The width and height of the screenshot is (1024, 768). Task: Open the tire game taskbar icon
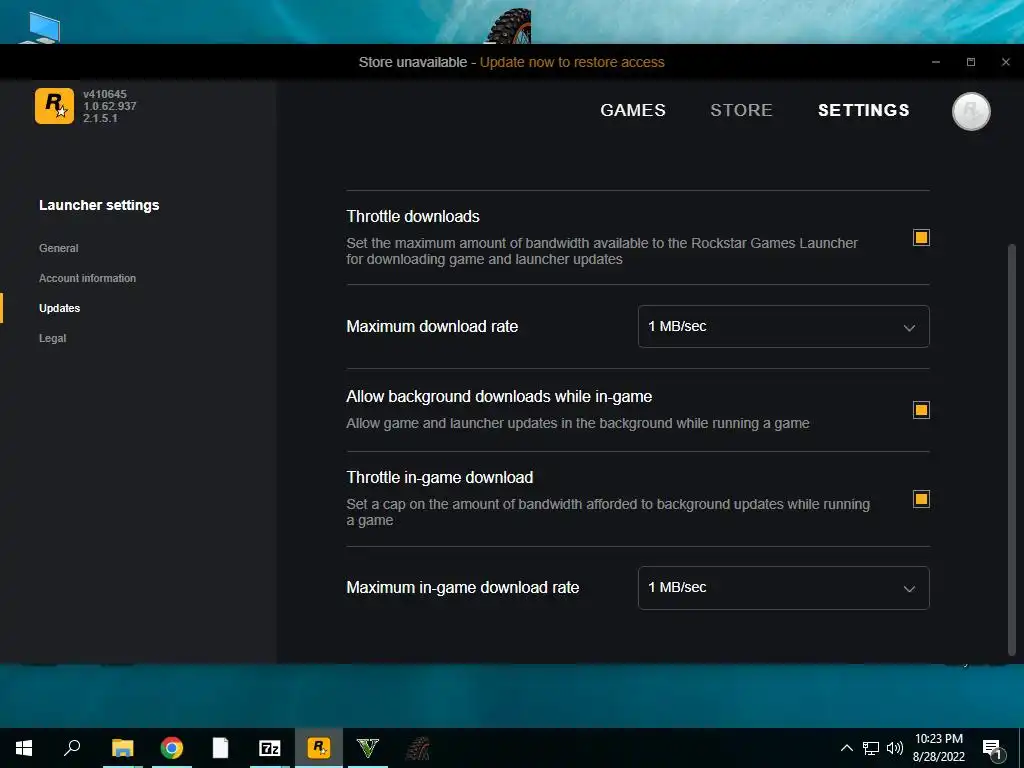417,748
